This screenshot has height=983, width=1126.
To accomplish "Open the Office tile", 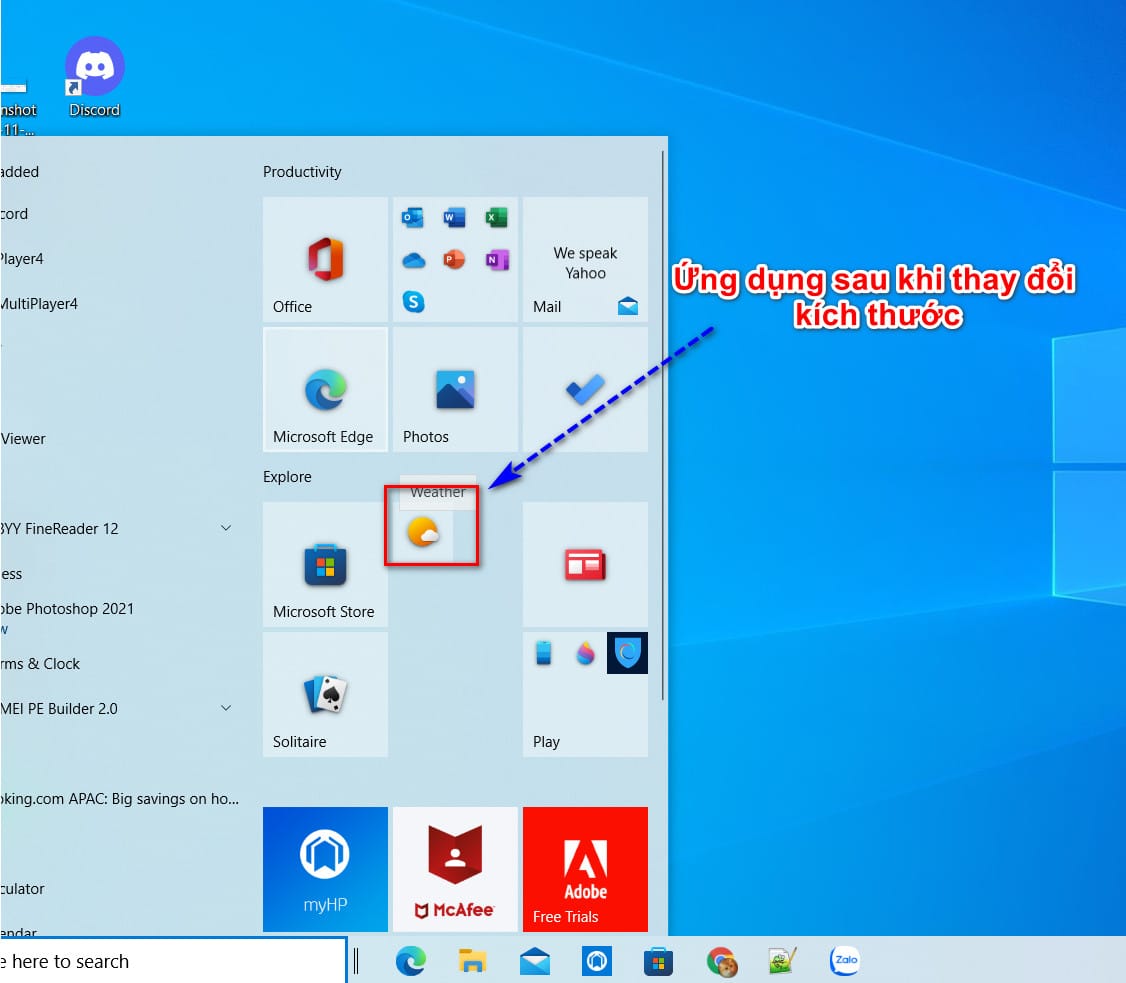I will pos(325,259).
